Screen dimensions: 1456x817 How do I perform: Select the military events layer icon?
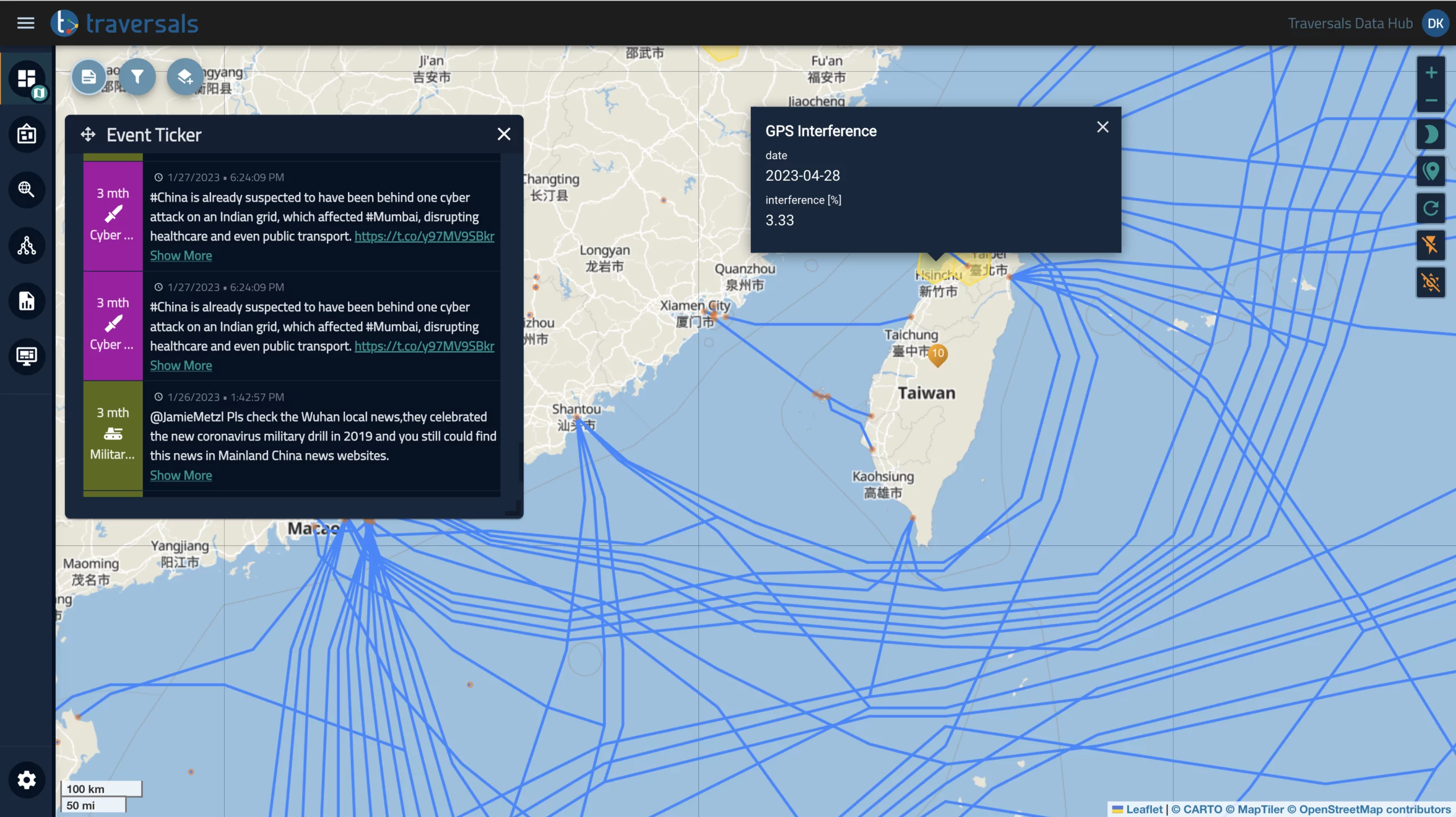point(112,434)
